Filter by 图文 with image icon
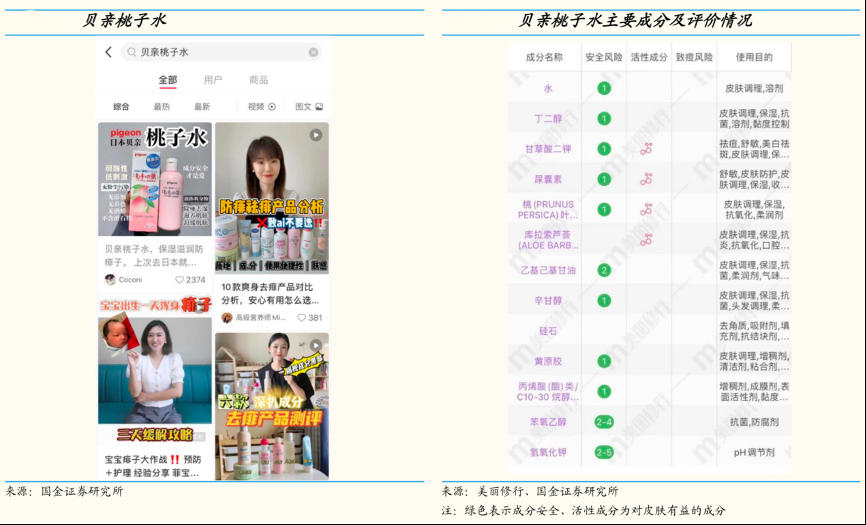This screenshot has width=866, height=525. coord(308,106)
